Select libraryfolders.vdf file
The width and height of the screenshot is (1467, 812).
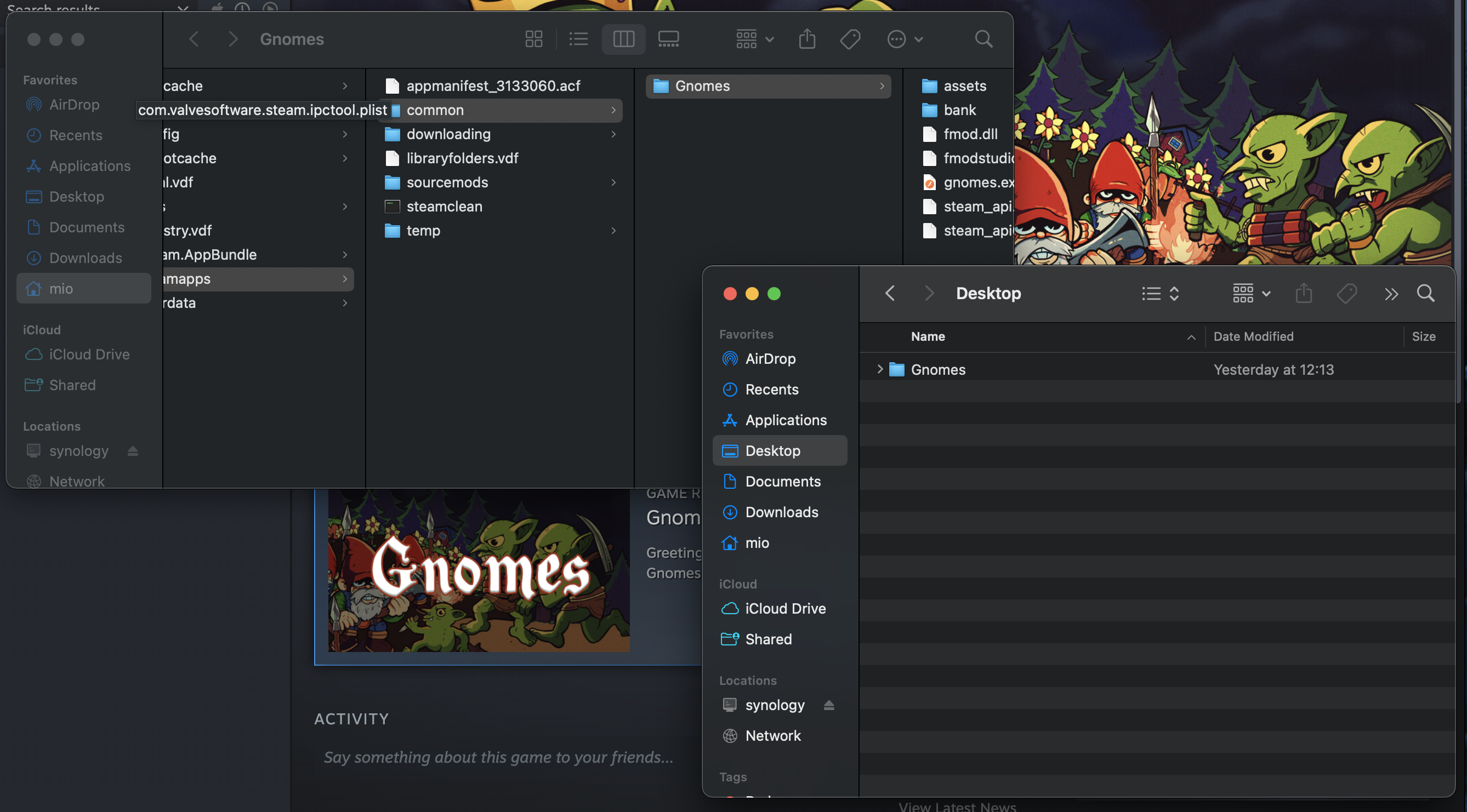(462, 158)
